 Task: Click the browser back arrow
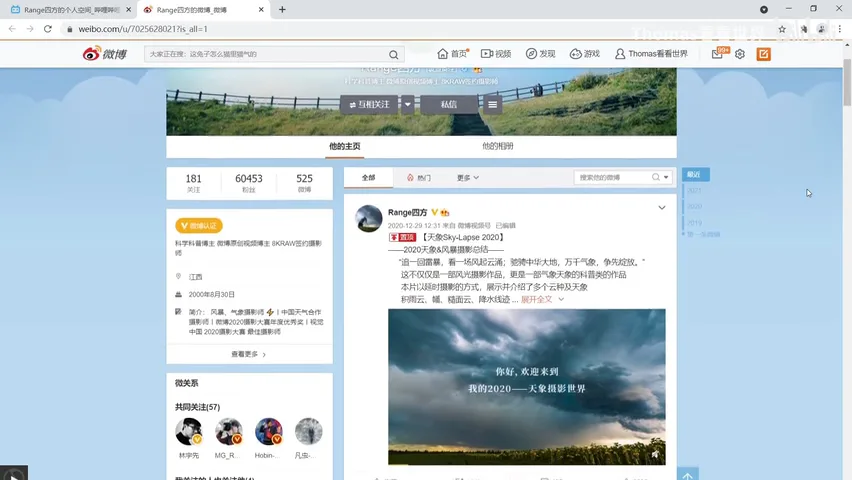(x=12, y=29)
